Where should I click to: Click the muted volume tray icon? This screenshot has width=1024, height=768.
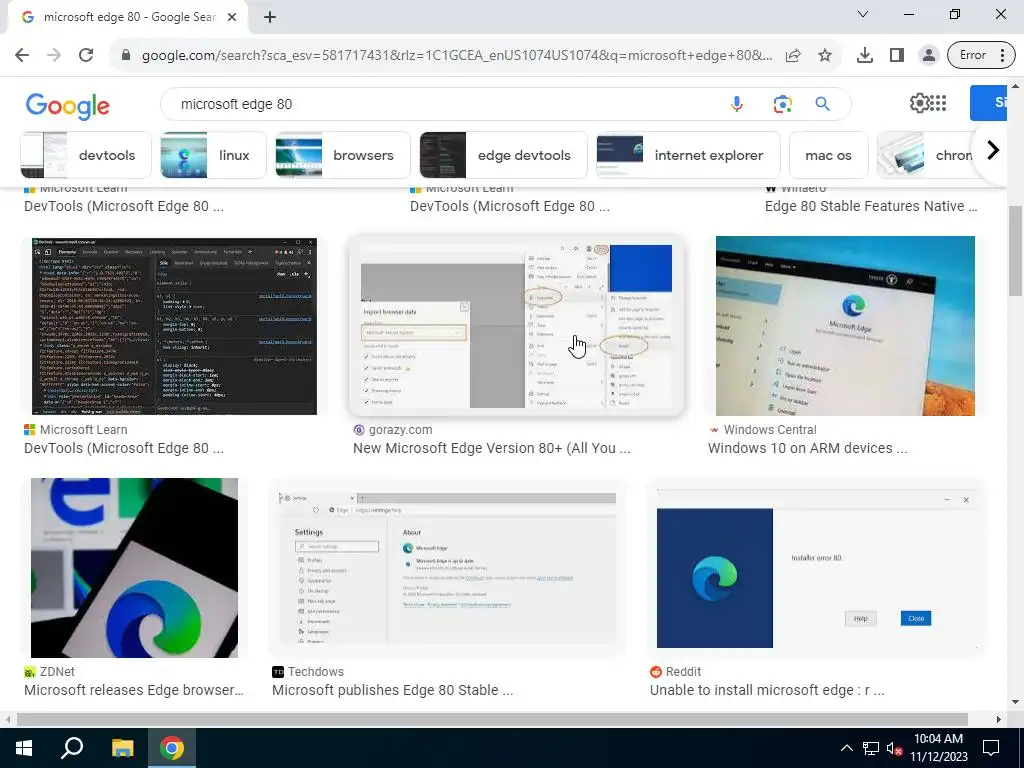tap(894, 748)
